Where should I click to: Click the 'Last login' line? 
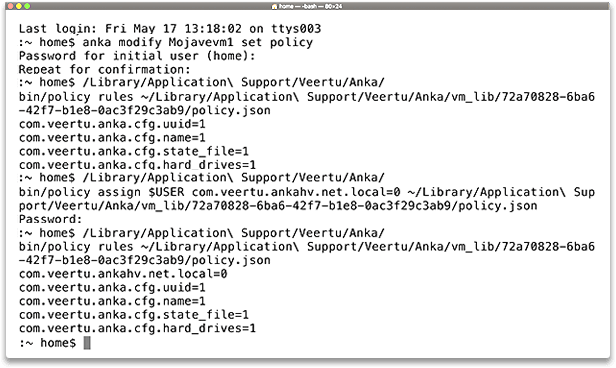(170, 29)
